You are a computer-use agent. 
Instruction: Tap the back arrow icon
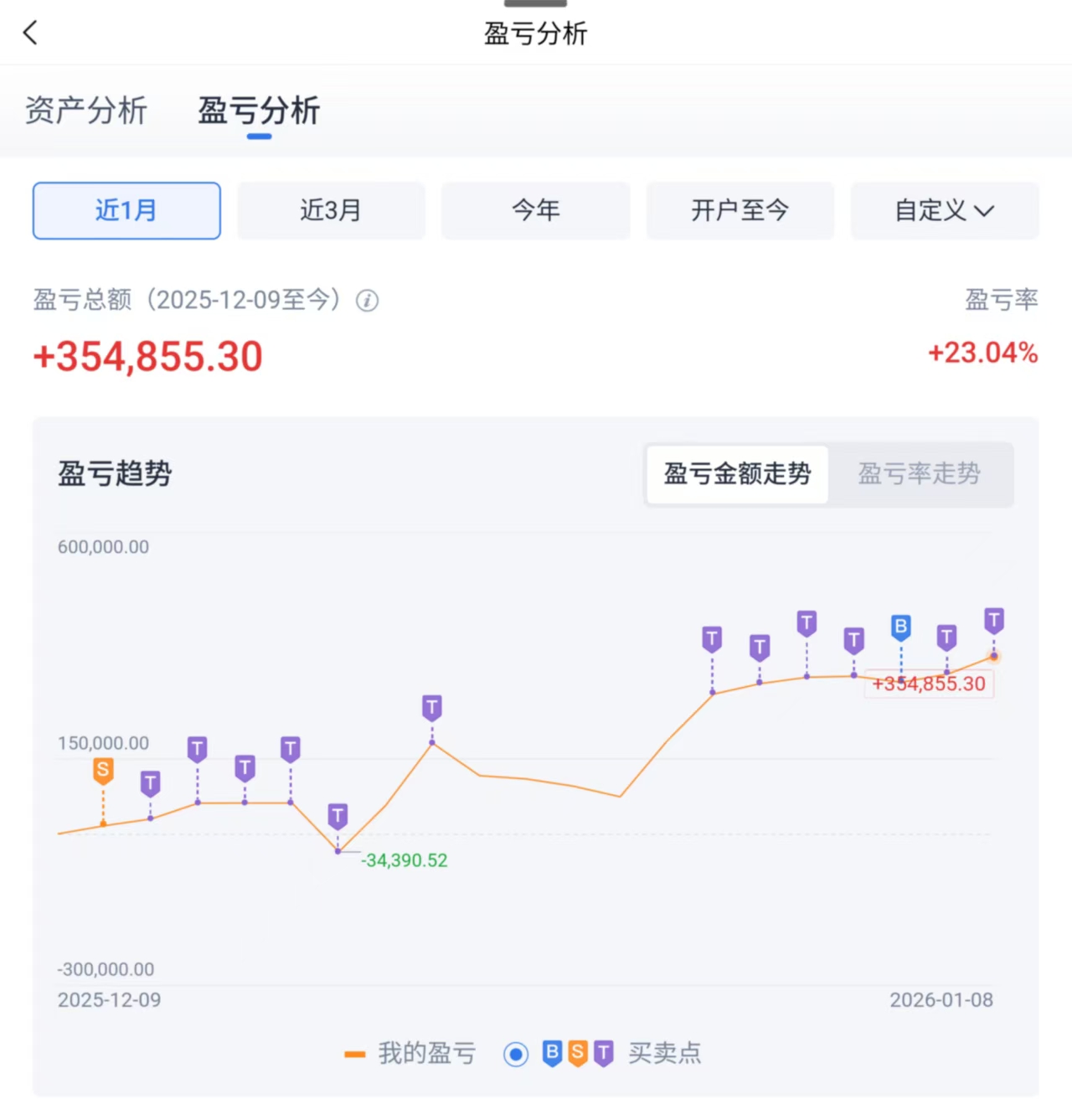pyautogui.click(x=31, y=34)
